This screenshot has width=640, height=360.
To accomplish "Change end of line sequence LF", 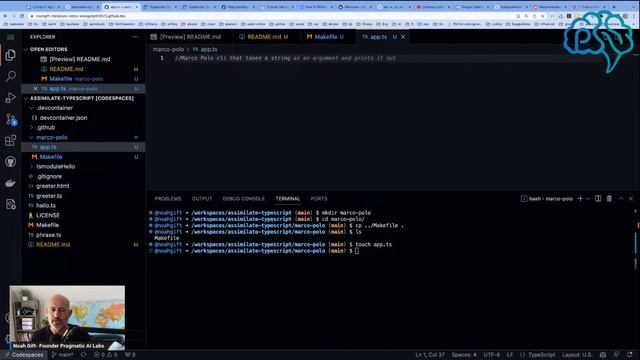I will tap(510, 355).
